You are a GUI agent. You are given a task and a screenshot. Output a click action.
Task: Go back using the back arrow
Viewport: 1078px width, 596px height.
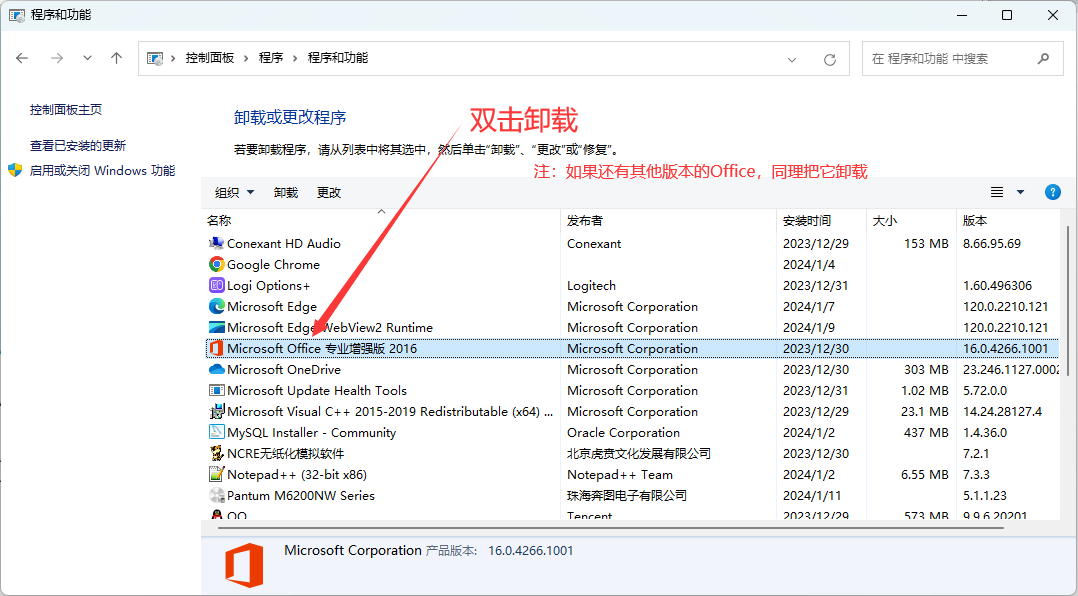(22, 58)
